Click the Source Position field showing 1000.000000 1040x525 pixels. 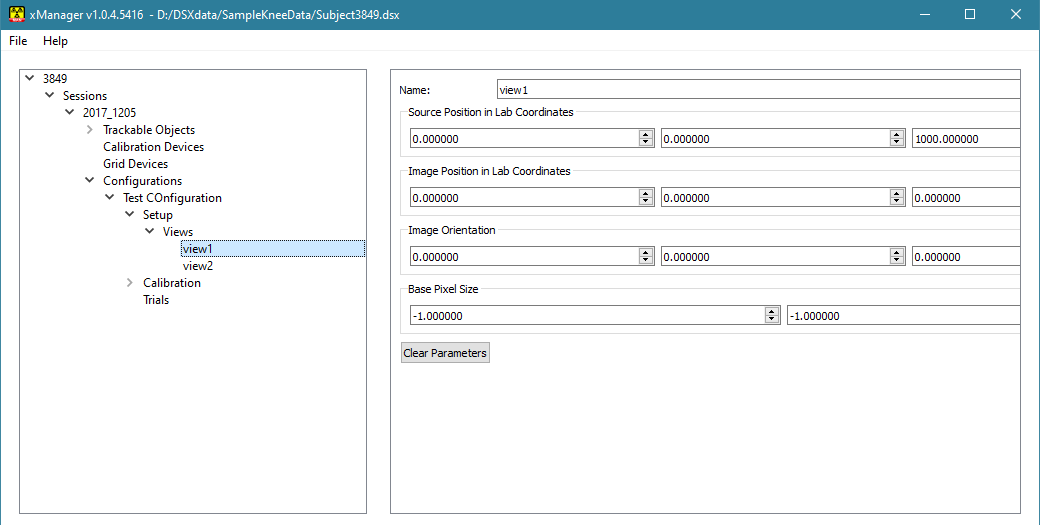point(966,139)
